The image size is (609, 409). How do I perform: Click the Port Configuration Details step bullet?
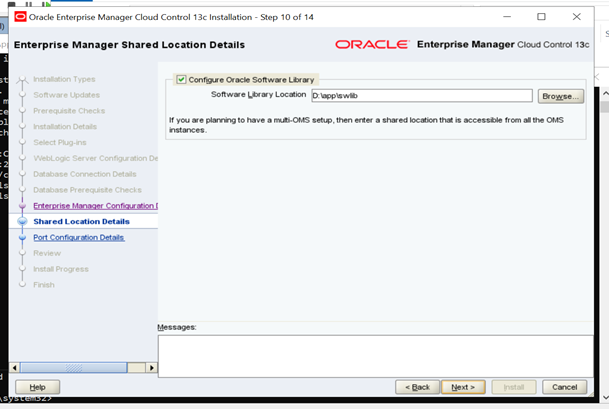coord(21,238)
